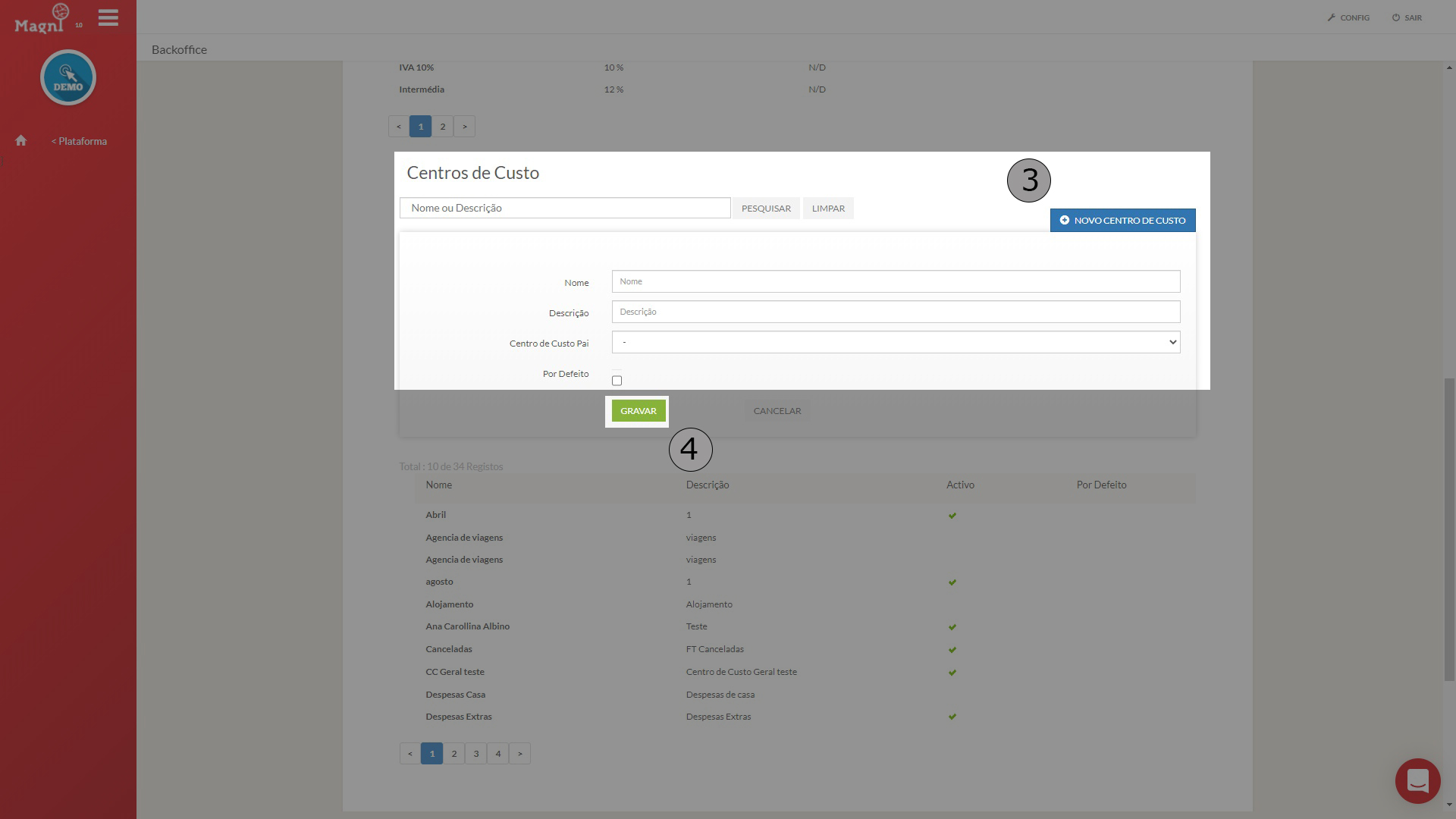Viewport: 1456px width, 819px height.
Task: Click next arrow in cost centers pagination
Action: tap(519, 753)
